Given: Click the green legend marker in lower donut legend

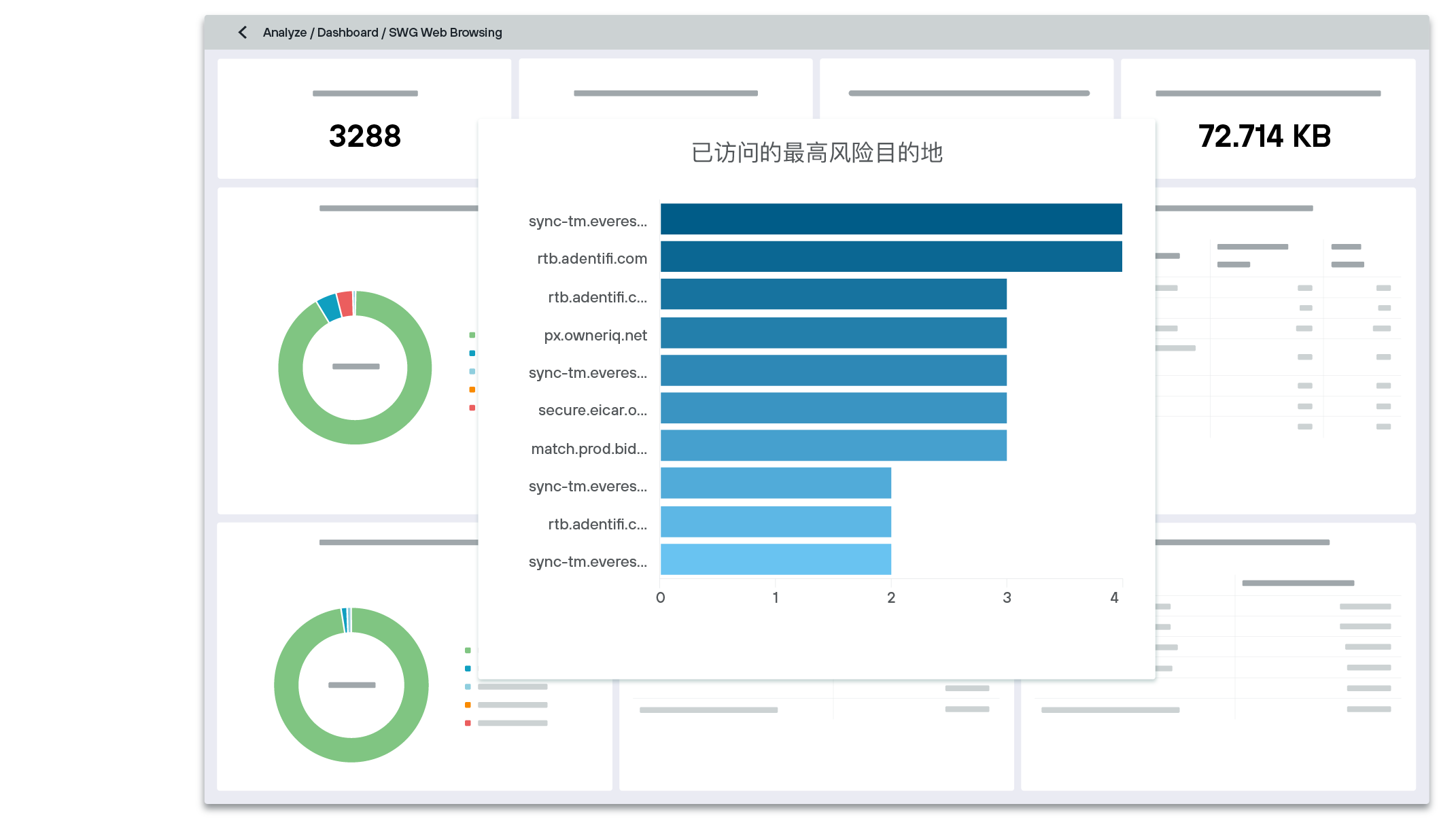Looking at the screenshot, I should (467, 650).
